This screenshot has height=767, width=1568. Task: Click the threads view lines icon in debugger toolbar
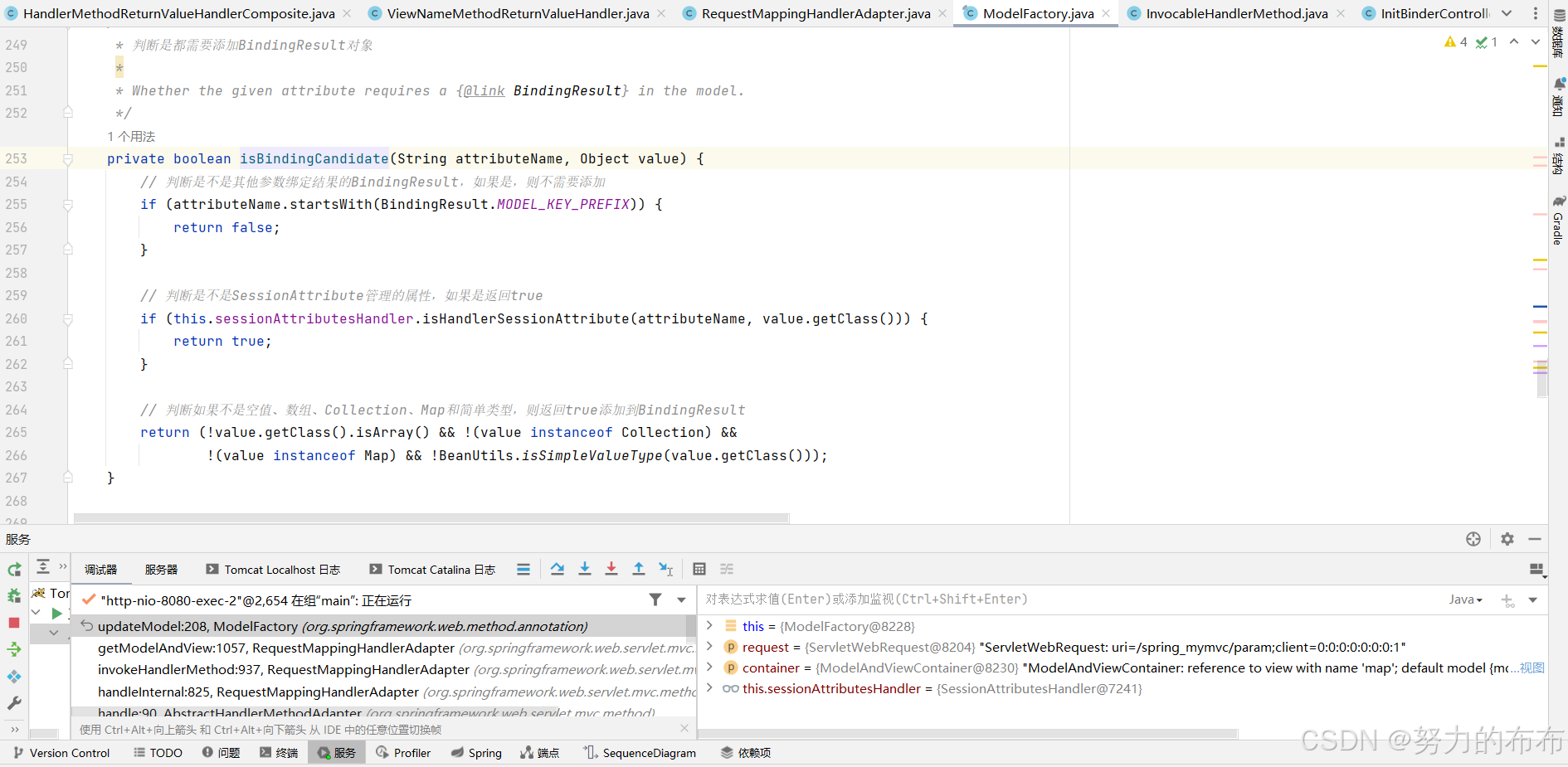(523, 570)
